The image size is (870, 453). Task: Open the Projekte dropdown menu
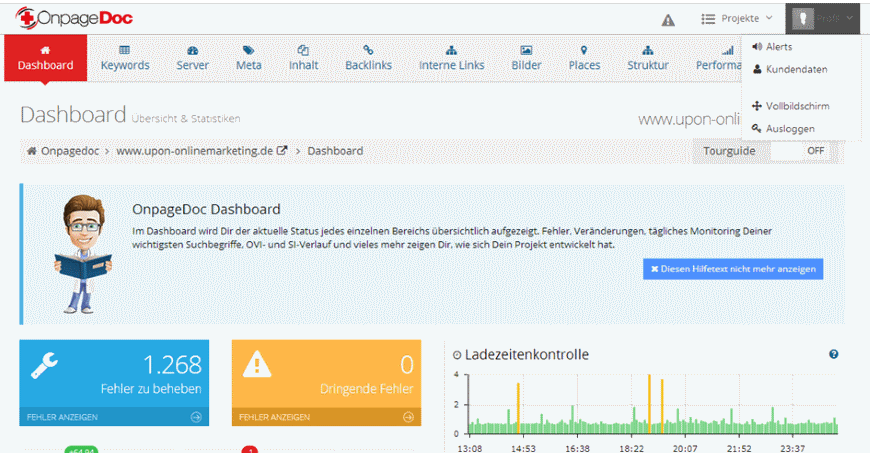pos(737,18)
